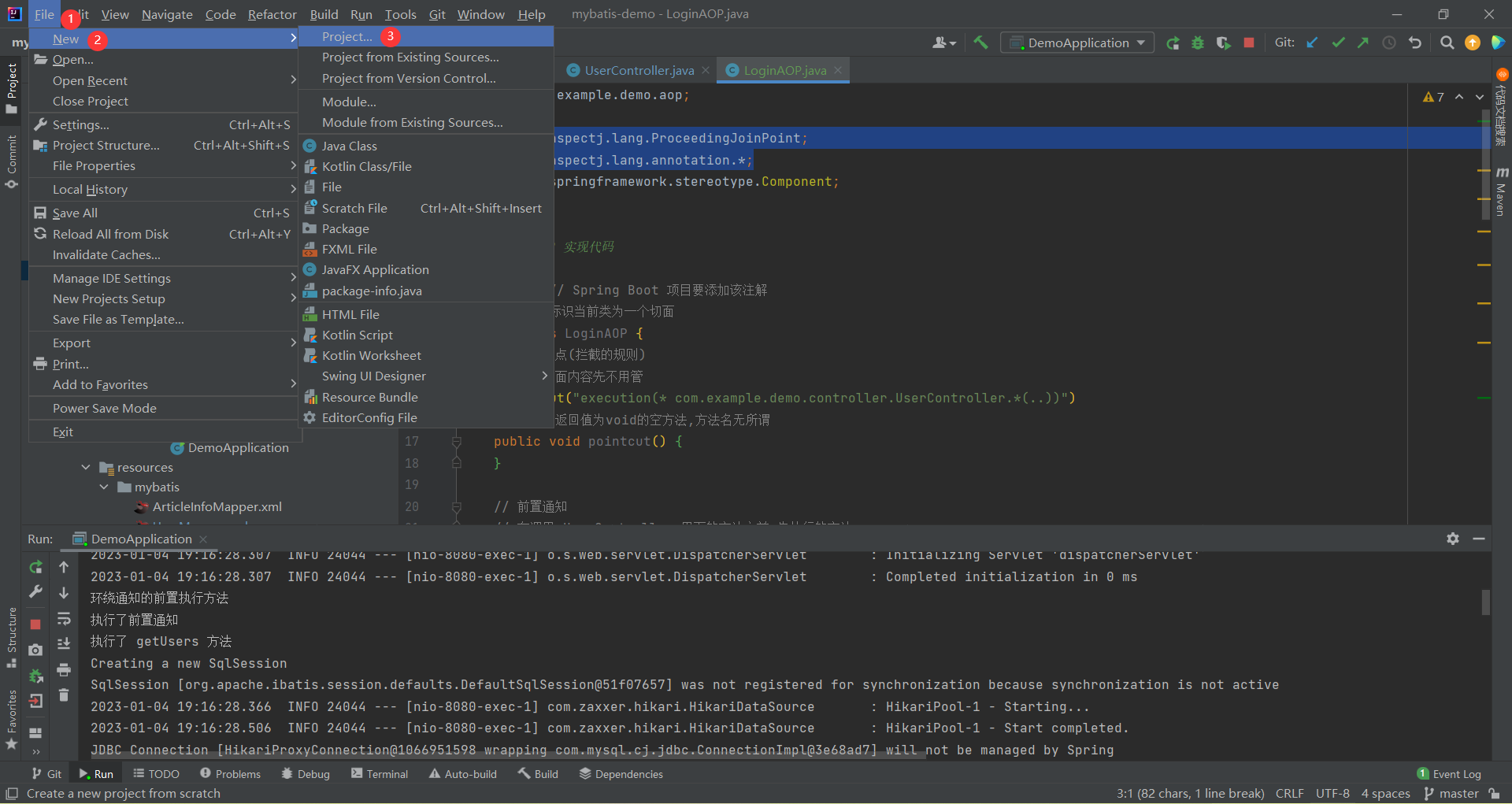1512x804 pixels.
Task: Click scroll up arrow in Run console
Action: (64, 567)
